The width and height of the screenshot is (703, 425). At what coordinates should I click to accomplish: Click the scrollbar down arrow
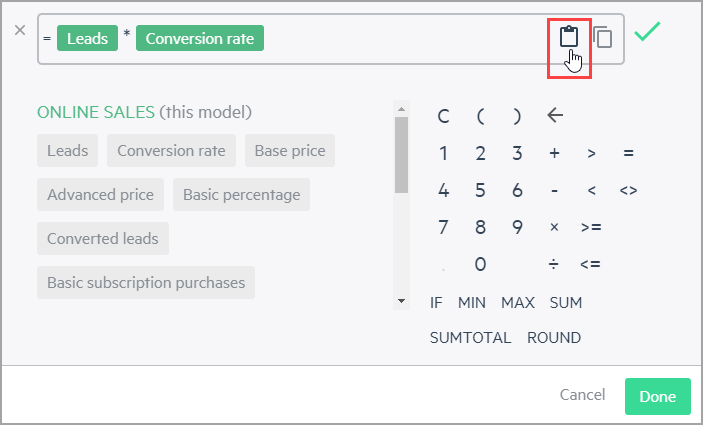point(401,301)
